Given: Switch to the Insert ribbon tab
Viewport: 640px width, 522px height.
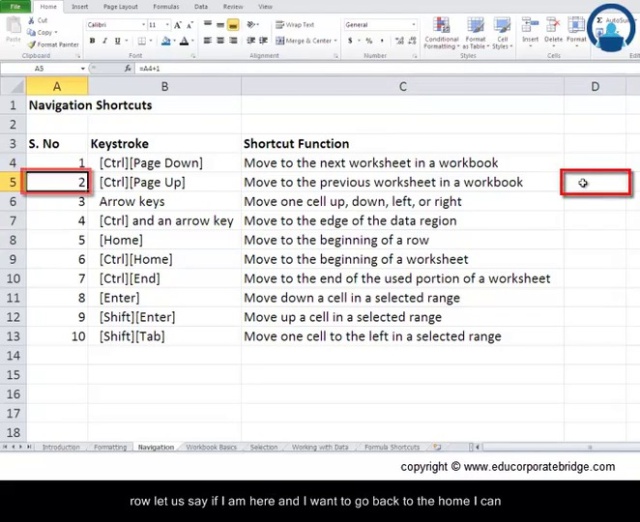Looking at the screenshot, I should click(x=80, y=7).
